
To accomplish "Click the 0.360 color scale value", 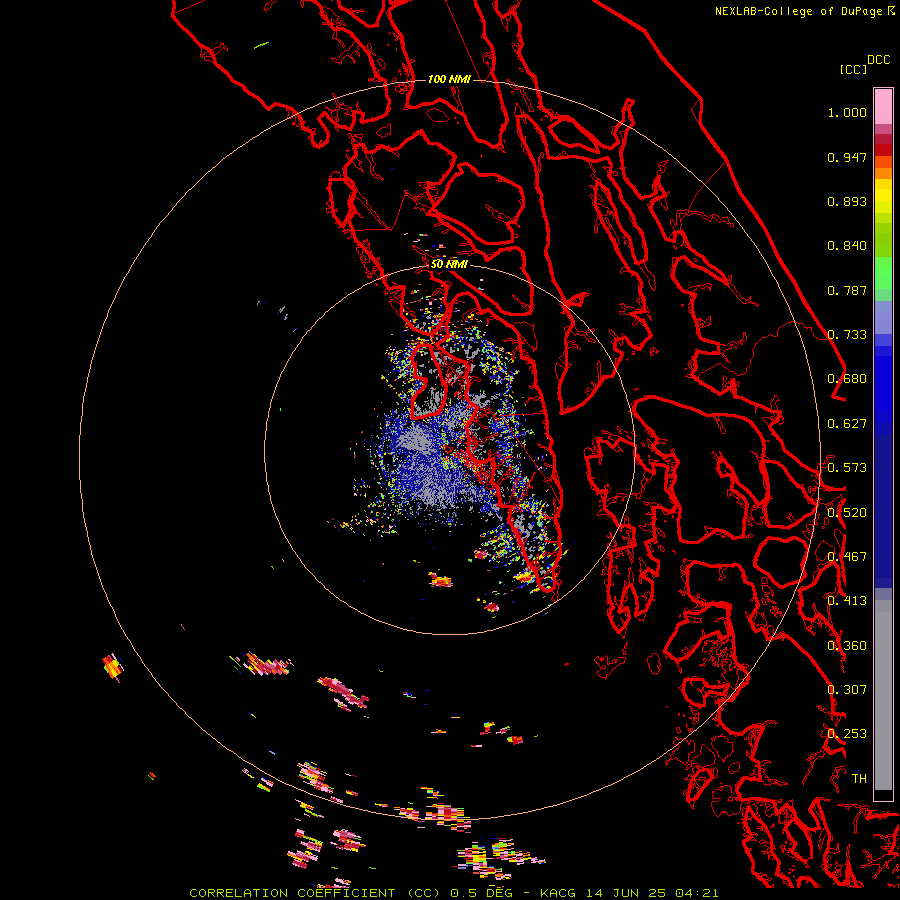I will (x=847, y=646).
